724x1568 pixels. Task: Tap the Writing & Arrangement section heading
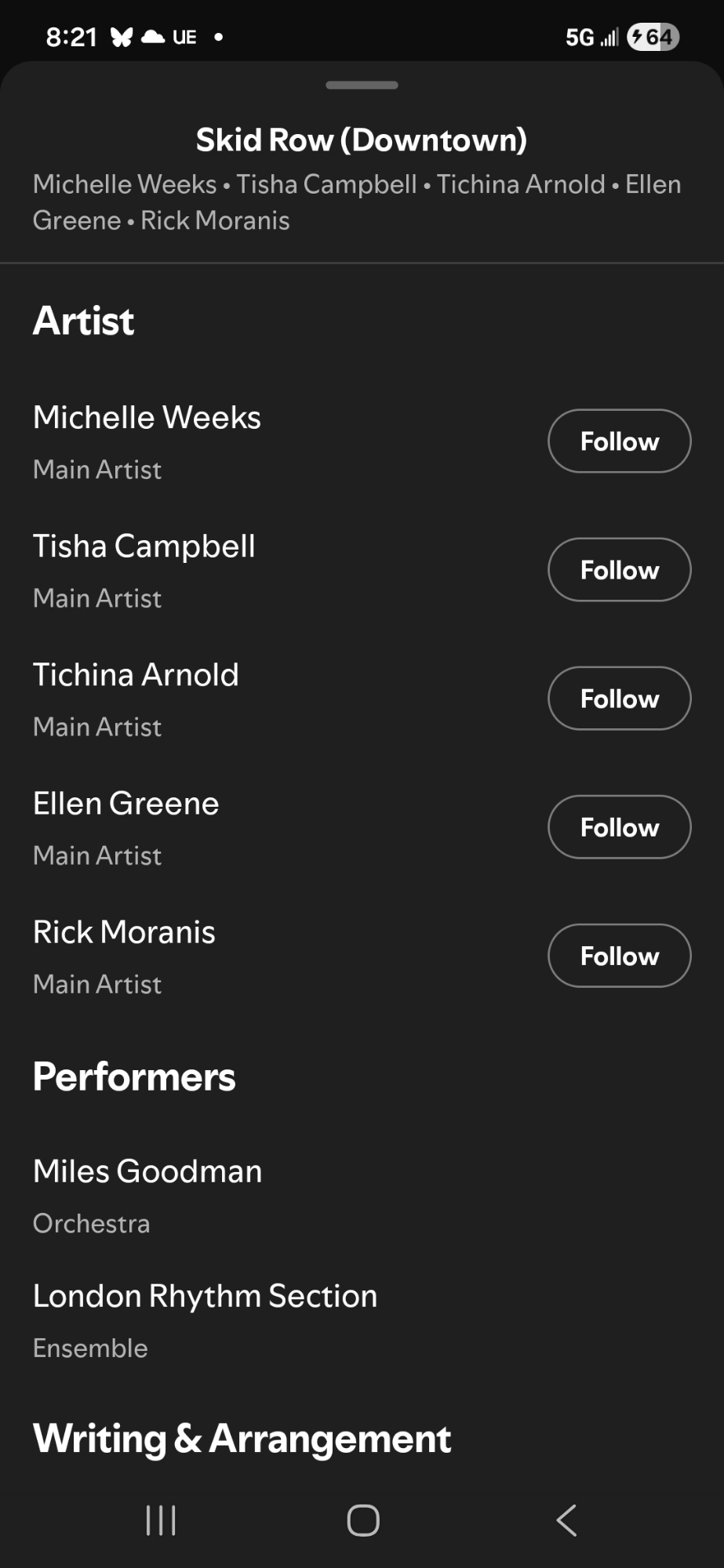tap(242, 1439)
